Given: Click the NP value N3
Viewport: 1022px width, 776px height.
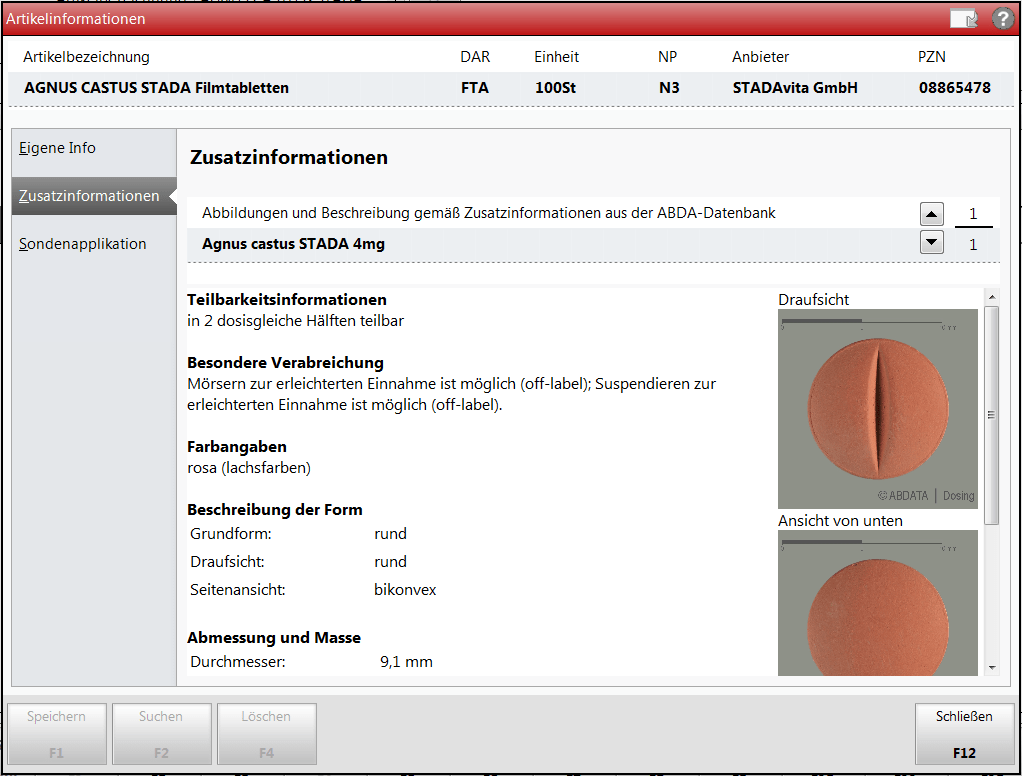Looking at the screenshot, I should point(669,87).
